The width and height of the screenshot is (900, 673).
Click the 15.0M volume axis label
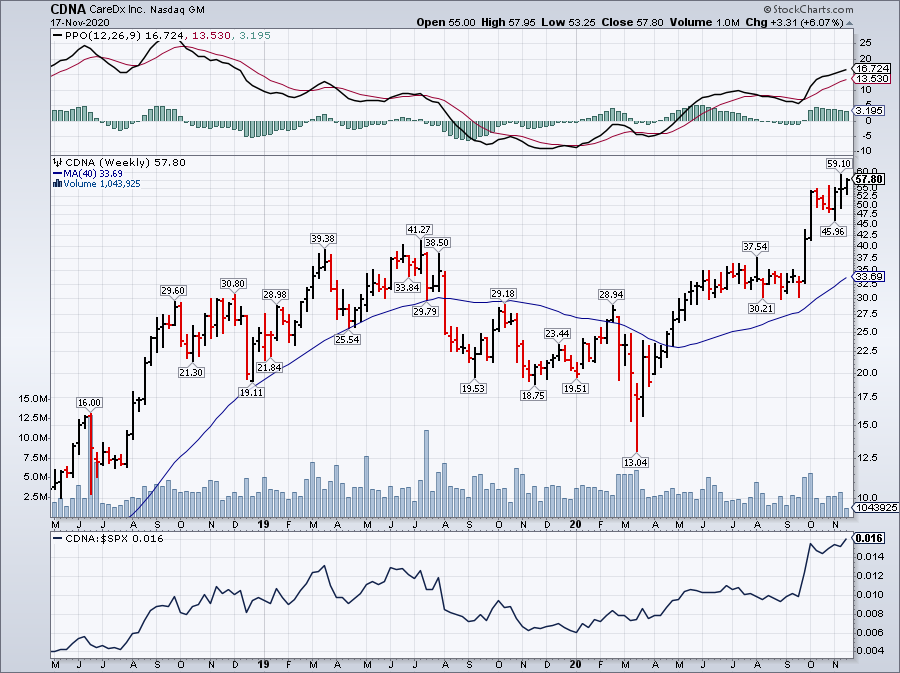(x=33, y=398)
